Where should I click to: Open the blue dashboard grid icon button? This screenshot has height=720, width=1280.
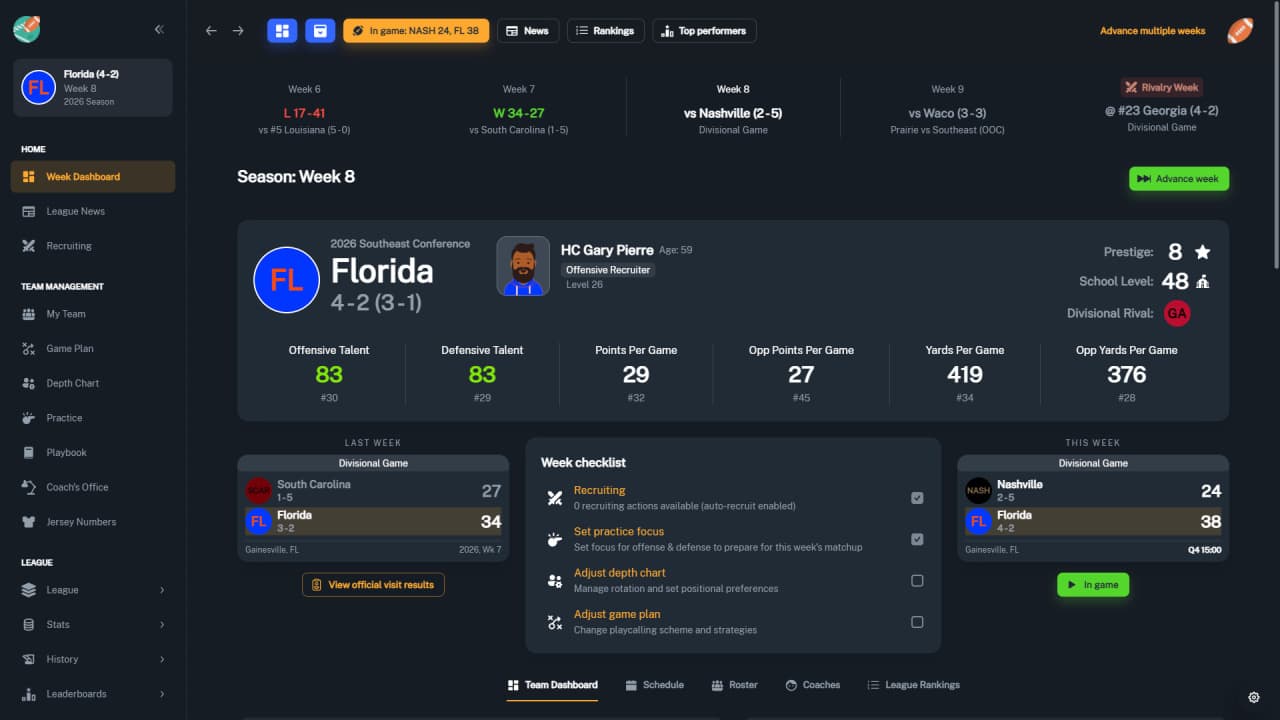(x=282, y=31)
